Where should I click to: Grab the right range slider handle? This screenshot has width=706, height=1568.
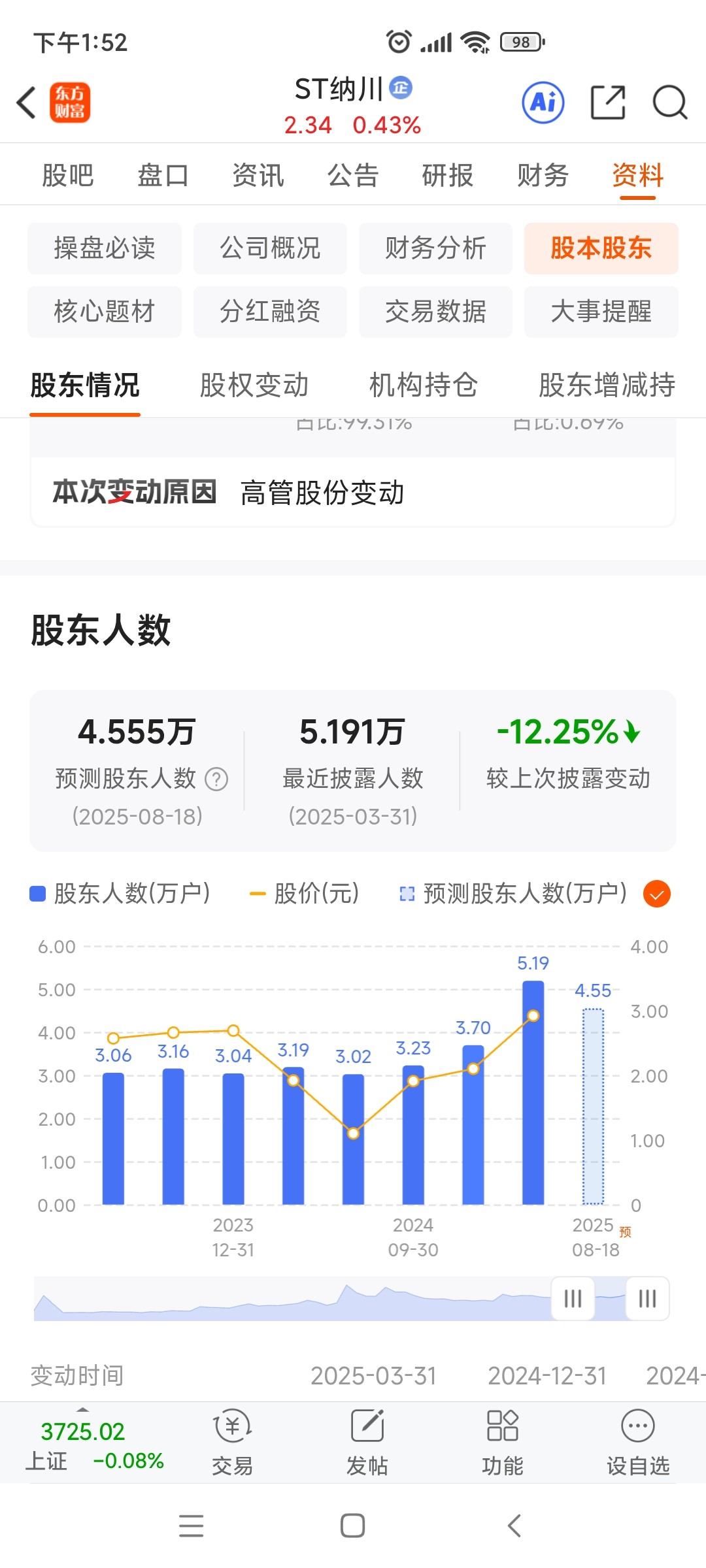tap(647, 1298)
